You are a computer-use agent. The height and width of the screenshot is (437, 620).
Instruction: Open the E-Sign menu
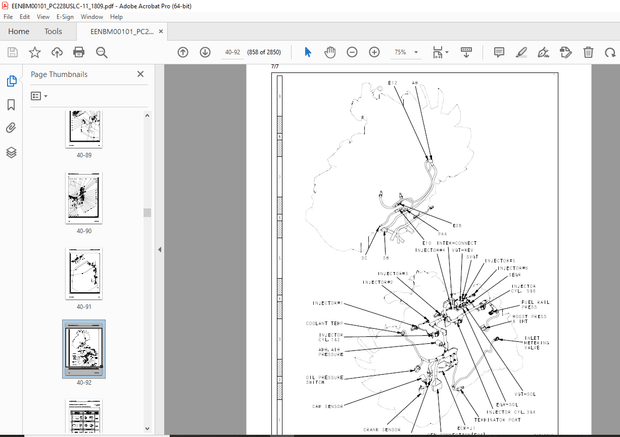(65, 17)
